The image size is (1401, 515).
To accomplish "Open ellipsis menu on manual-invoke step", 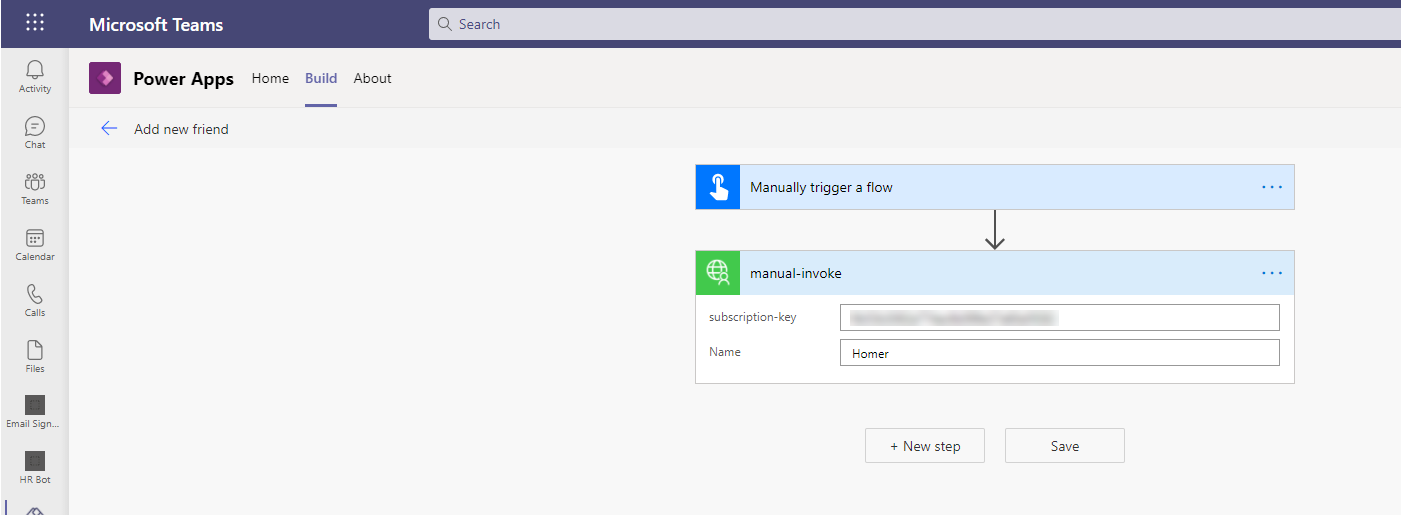I will (x=1271, y=273).
